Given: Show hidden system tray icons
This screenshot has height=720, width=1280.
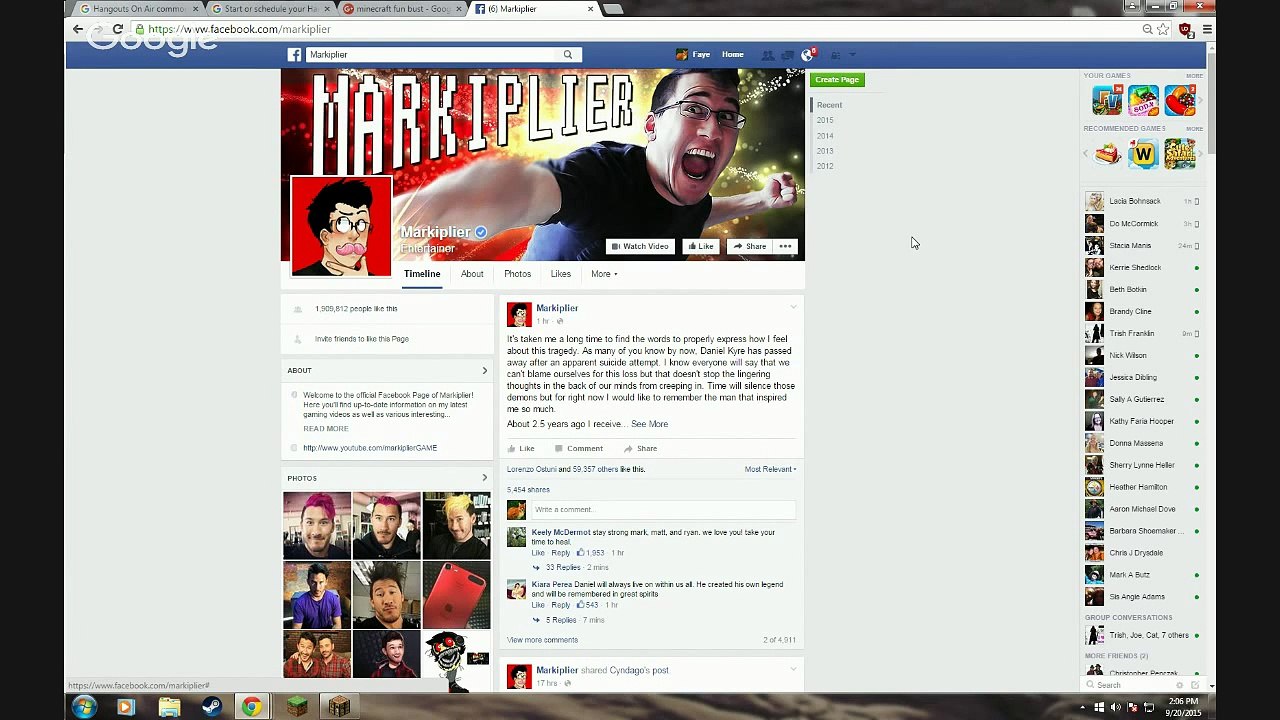Looking at the screenshot, I should tap(1083, 707).
